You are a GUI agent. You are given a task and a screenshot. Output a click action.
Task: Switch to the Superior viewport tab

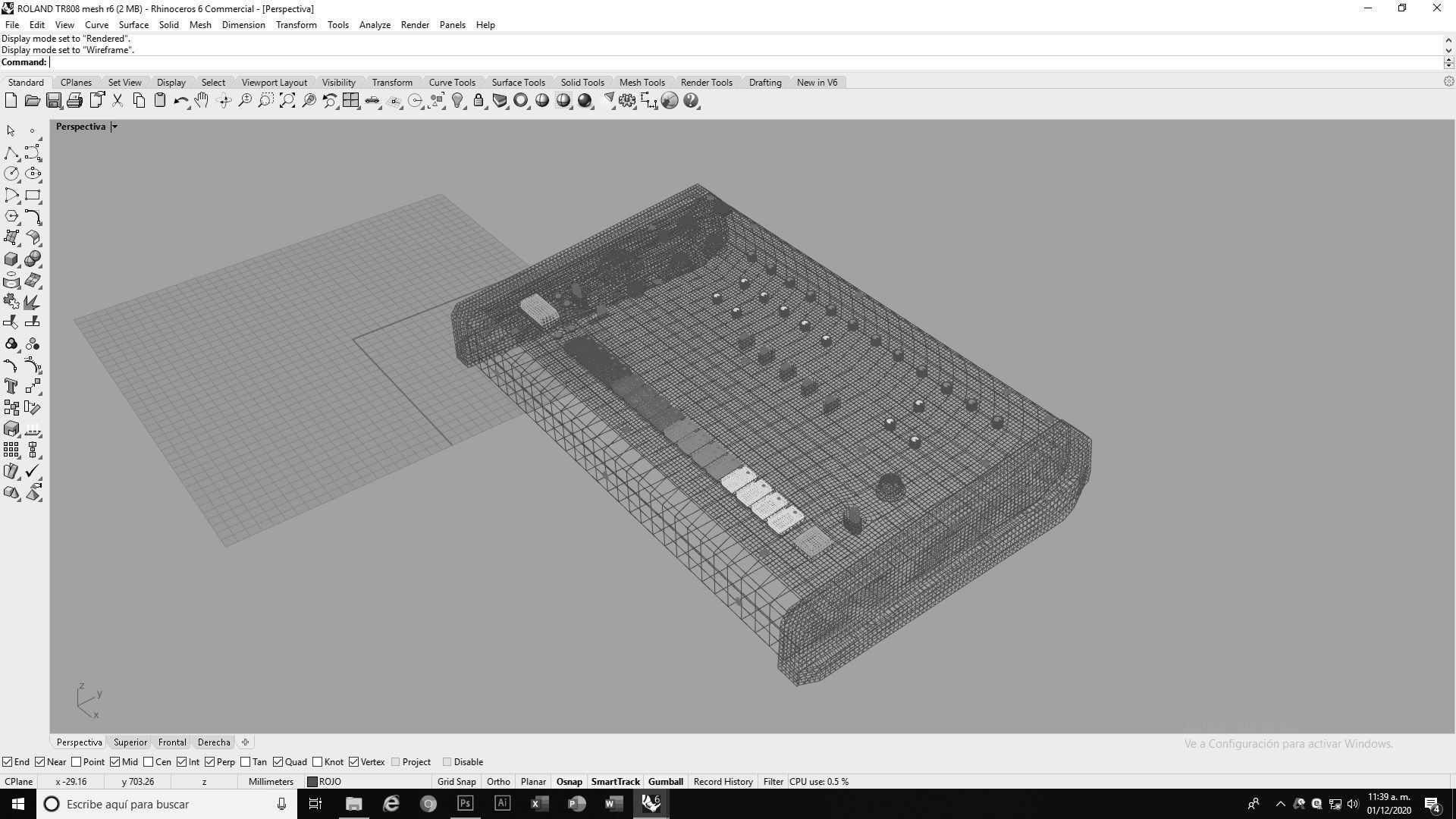coord(130,742)
